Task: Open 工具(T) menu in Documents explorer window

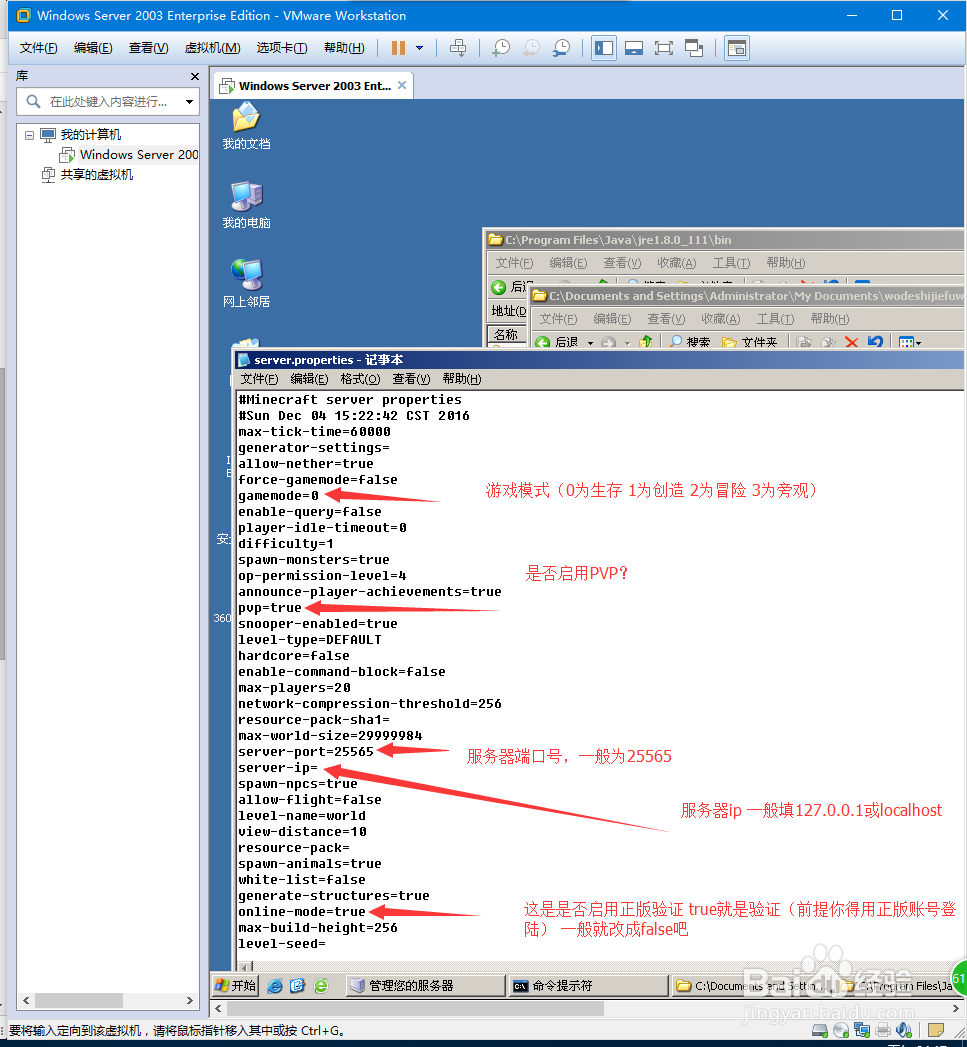Action: pyautogui.click(x=775, y=319)
